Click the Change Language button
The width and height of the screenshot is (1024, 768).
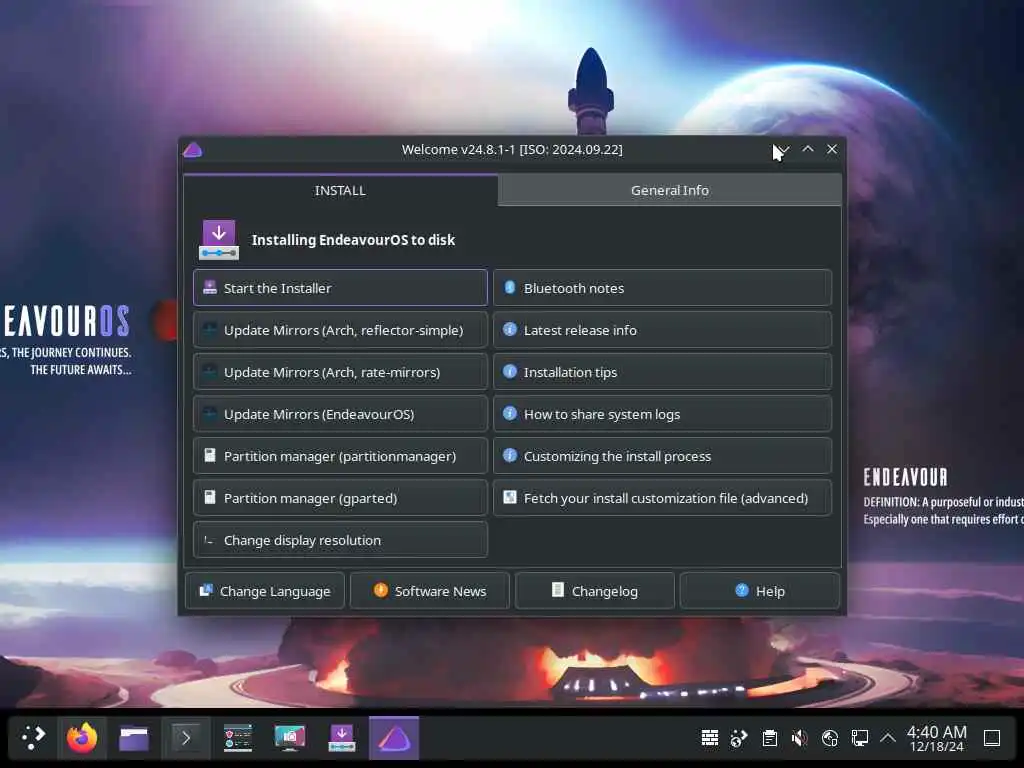point(264,591)
